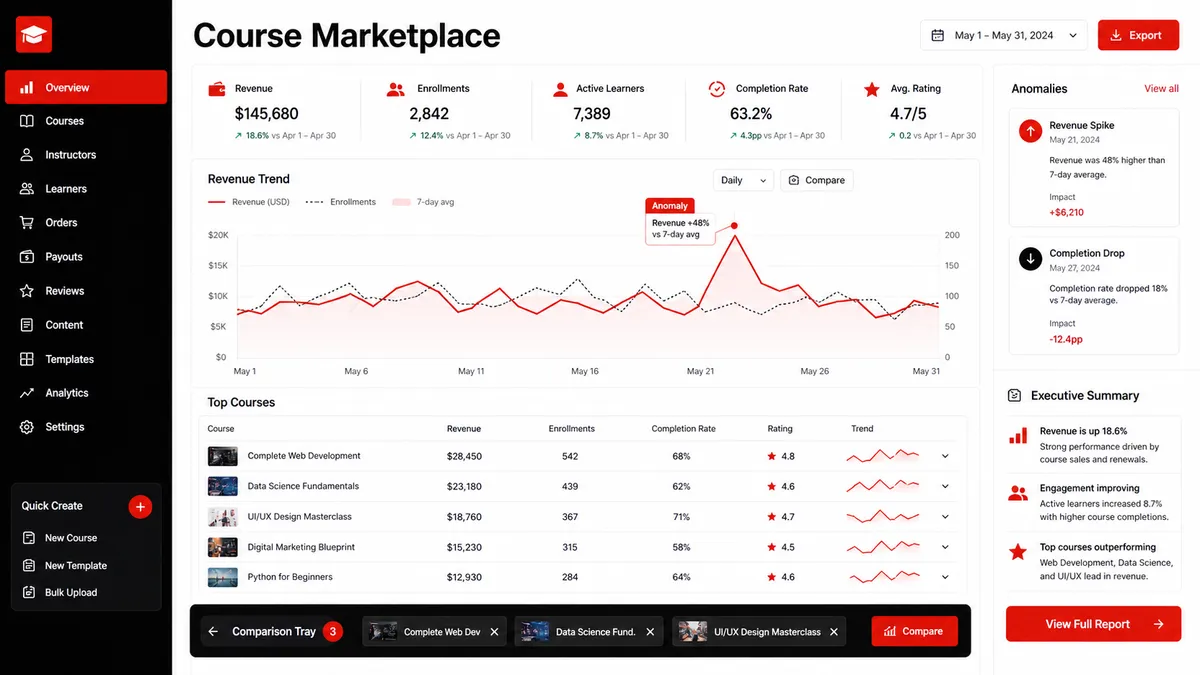Click the Compare button in Revenue Trend
This screenshot has width=1200, height=675.
tap(816, 180)
